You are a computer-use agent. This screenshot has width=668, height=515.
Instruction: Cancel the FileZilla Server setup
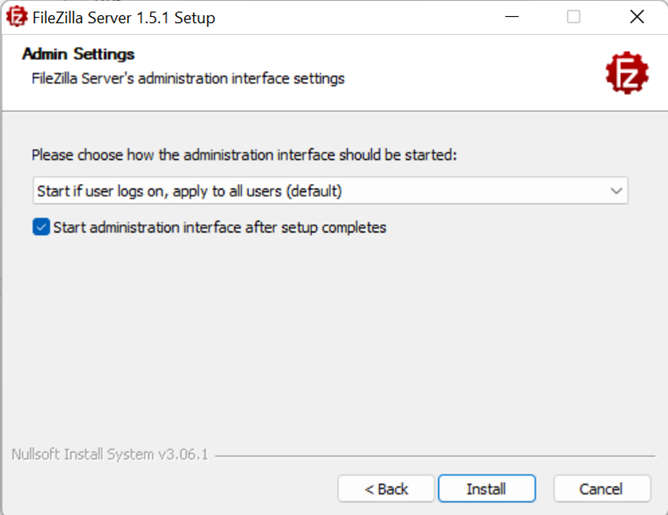pyautogui.click(x=602, y=489)
